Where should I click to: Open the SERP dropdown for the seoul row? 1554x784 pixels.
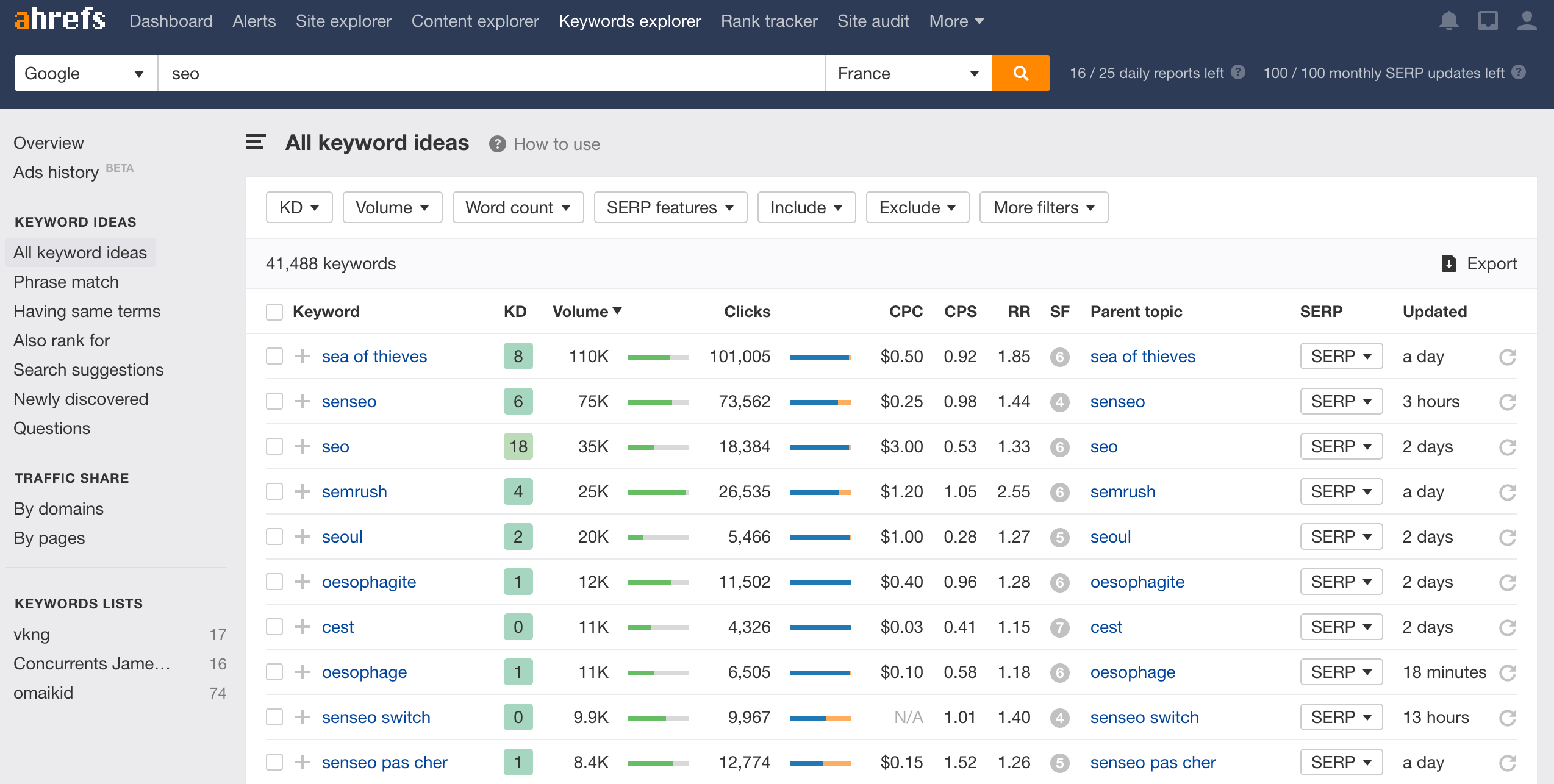1341,536
